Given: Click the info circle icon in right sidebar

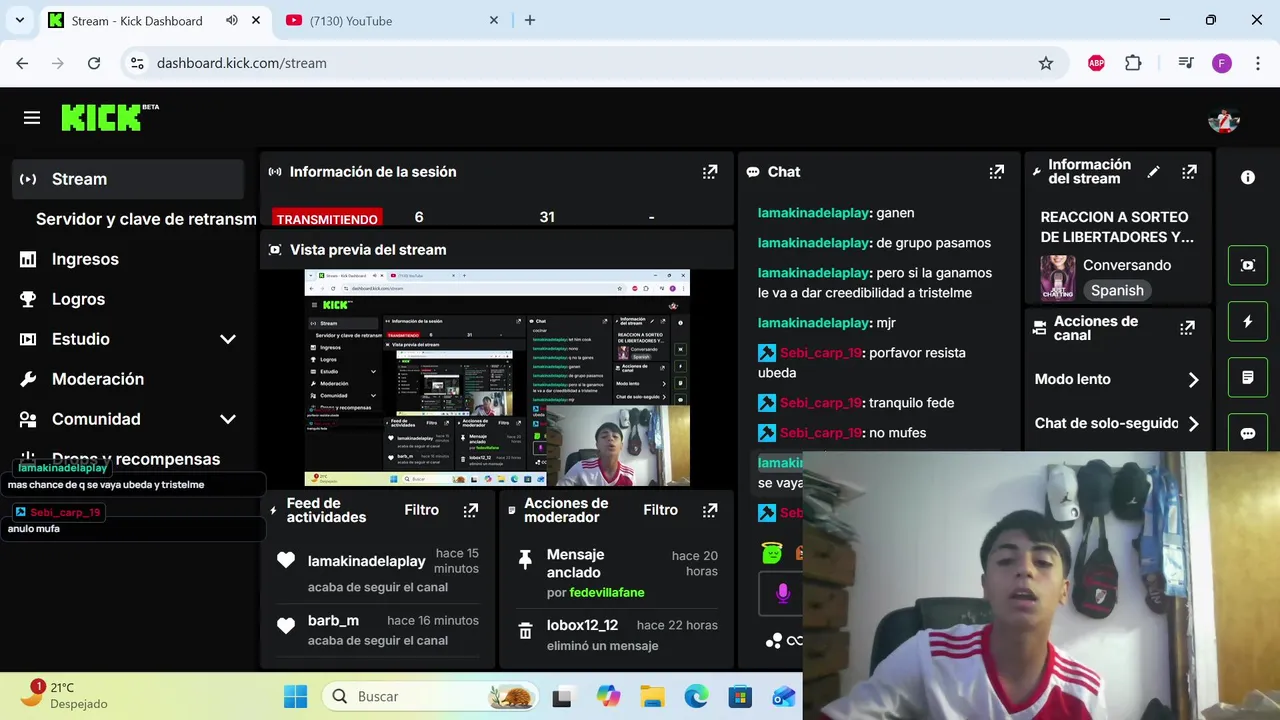Looking at the screenshot, I should coord(1248,177).
